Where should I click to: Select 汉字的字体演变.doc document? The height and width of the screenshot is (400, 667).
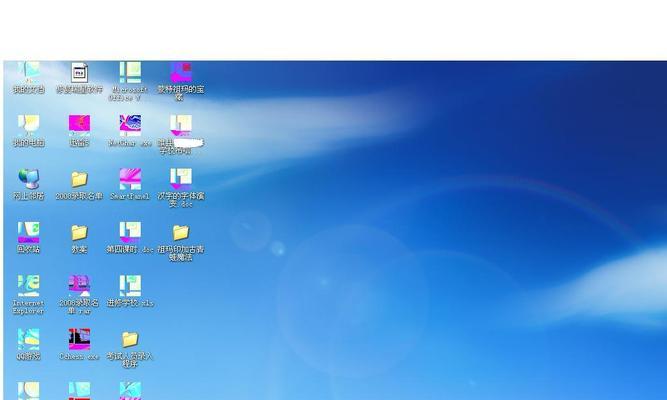[181, 188]
